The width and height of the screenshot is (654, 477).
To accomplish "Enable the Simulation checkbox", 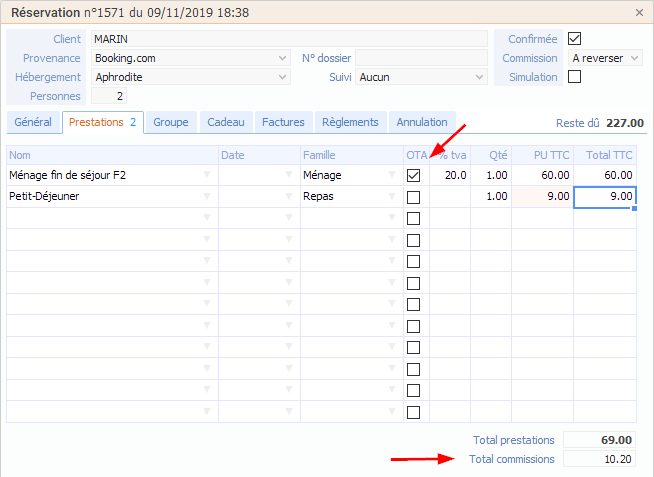I will pos(574,77).
